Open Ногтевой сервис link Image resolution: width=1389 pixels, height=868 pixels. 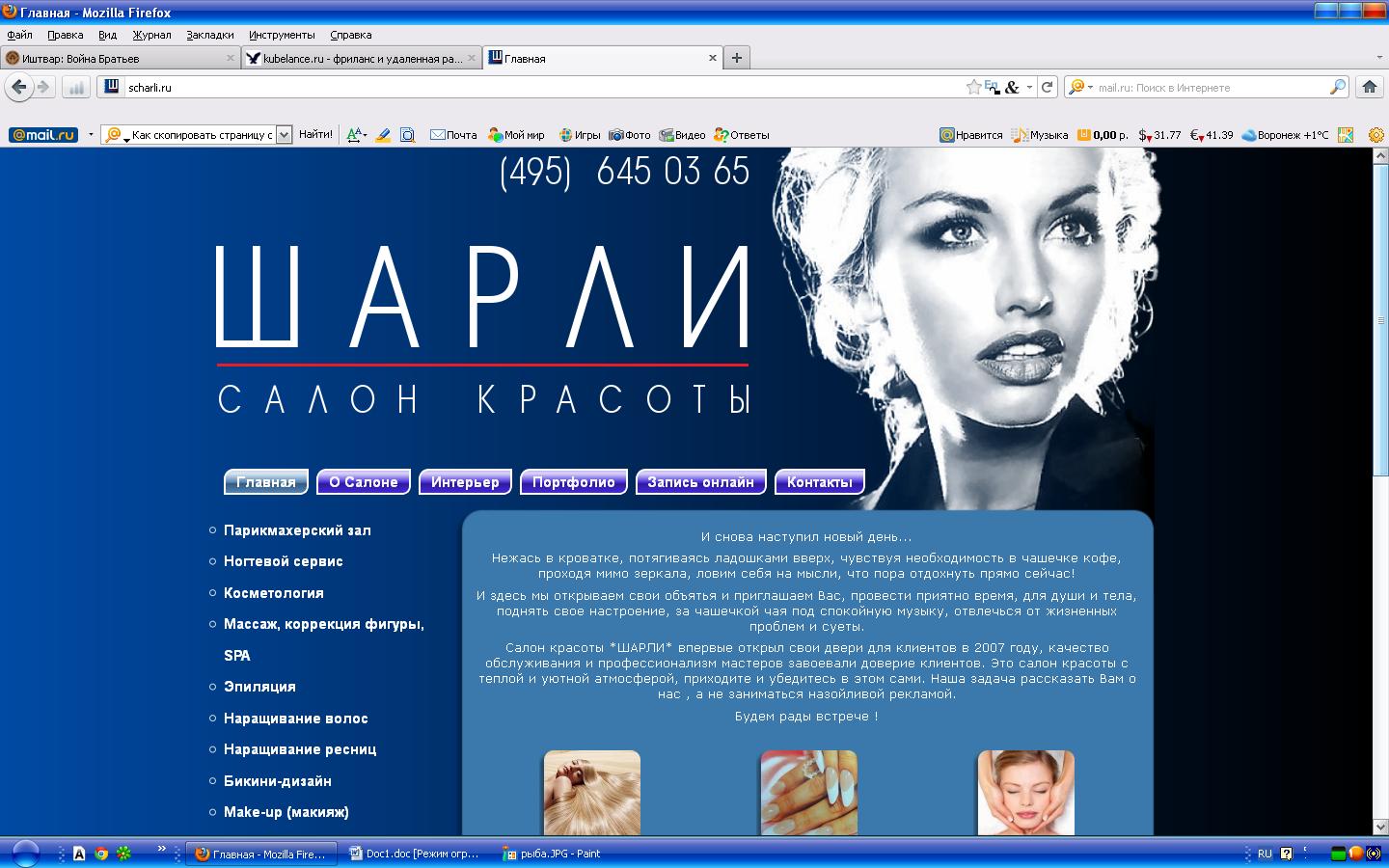284,561
